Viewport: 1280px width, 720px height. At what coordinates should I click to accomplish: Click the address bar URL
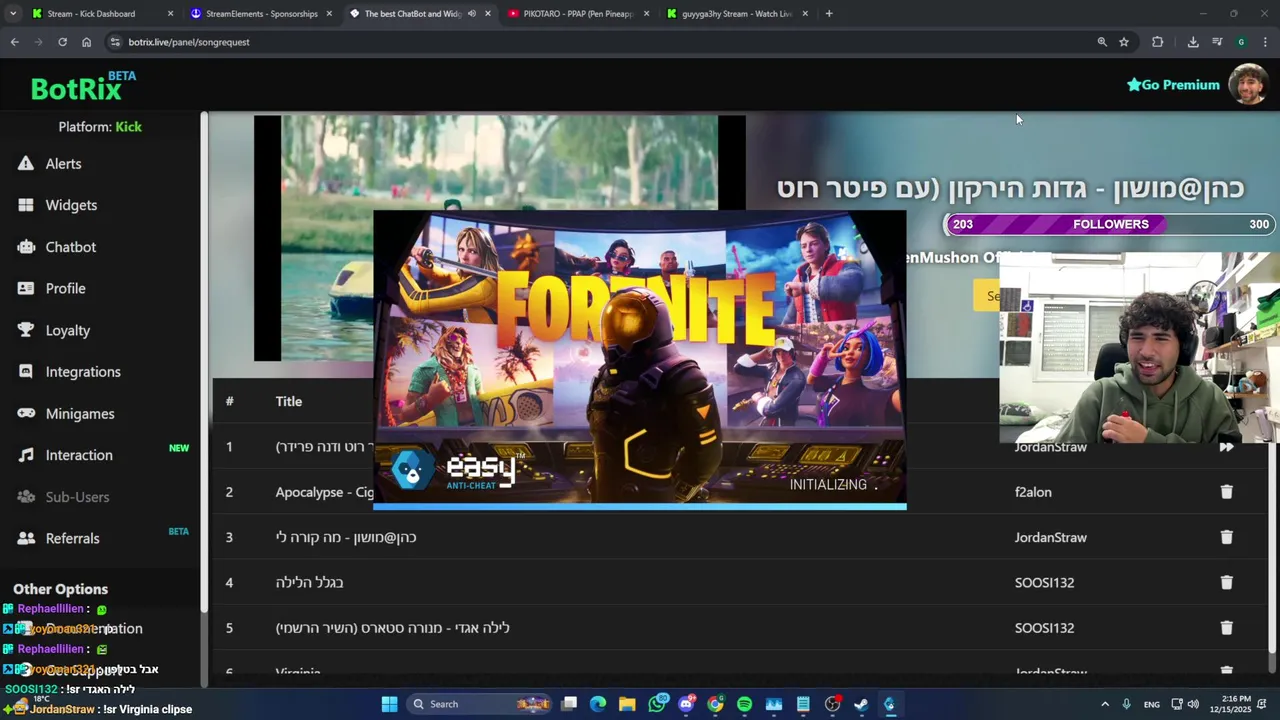click(189, 42)
